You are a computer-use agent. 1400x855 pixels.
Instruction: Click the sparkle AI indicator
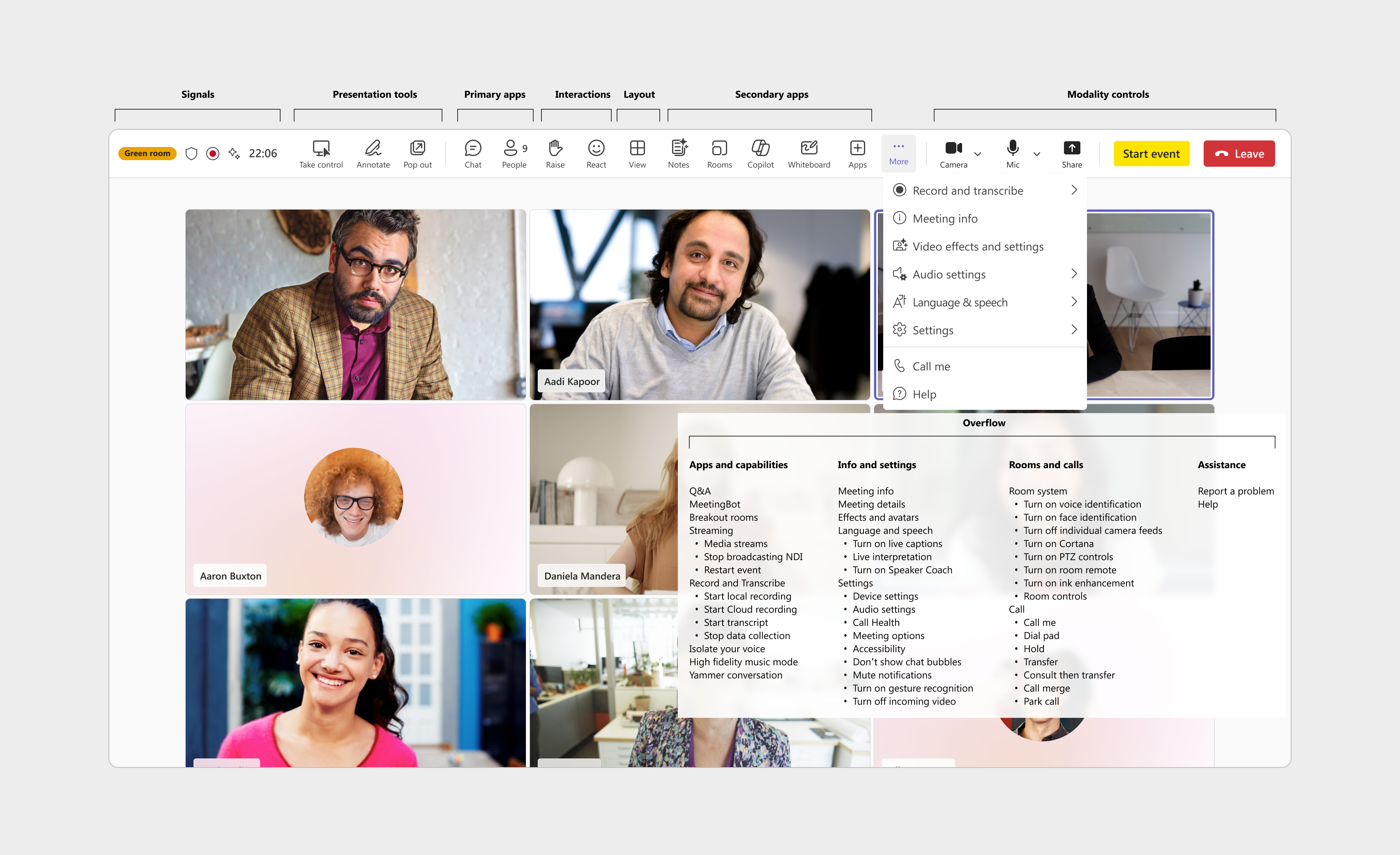coord(234,154)
